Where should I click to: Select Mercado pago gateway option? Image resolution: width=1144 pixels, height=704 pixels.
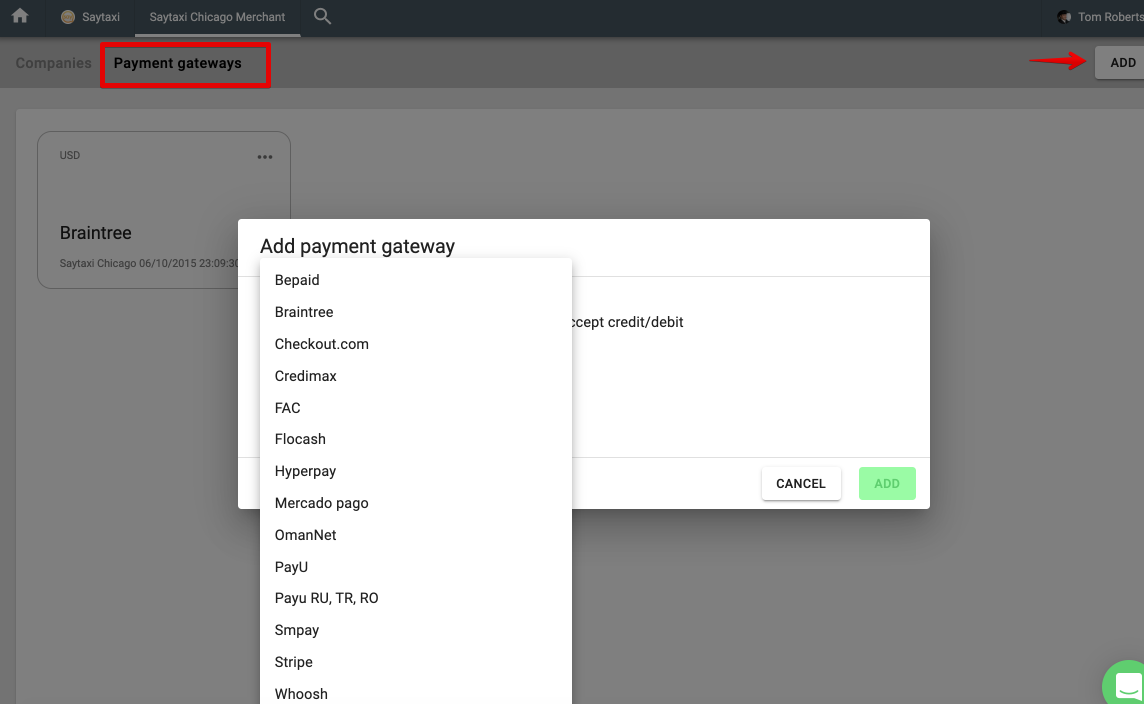pos(416,503)
